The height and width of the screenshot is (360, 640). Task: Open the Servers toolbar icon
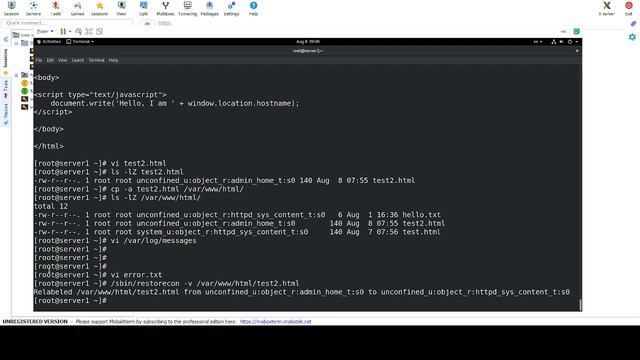33,8
